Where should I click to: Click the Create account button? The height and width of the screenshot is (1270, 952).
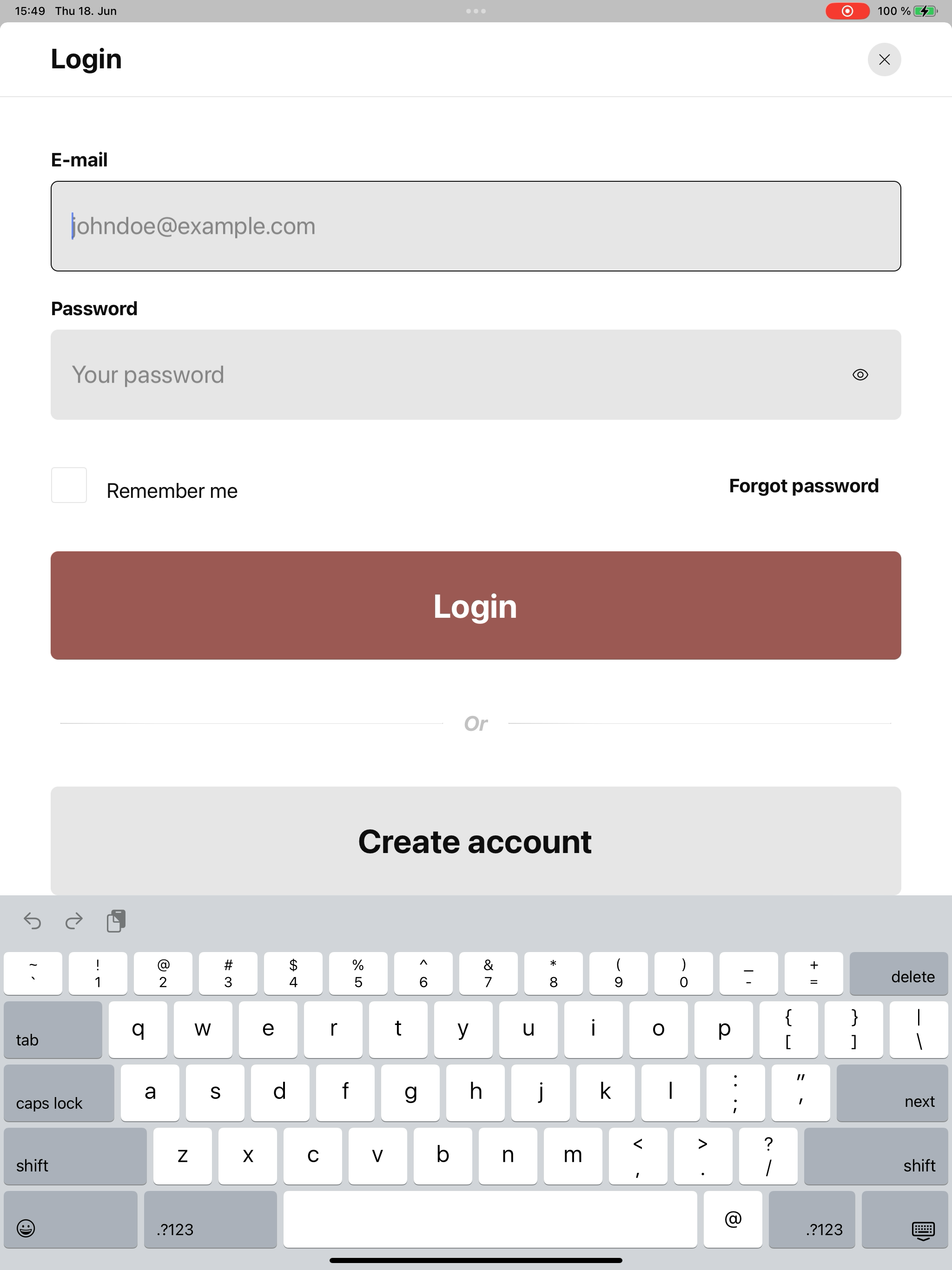(x=476, y=840)
